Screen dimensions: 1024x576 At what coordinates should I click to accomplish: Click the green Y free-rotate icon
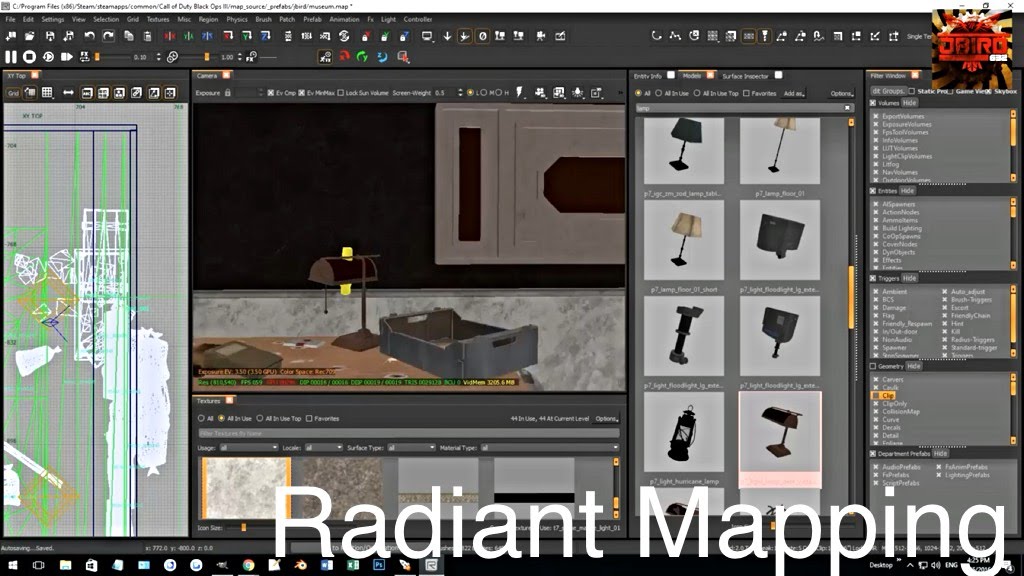tap(363, 57)
